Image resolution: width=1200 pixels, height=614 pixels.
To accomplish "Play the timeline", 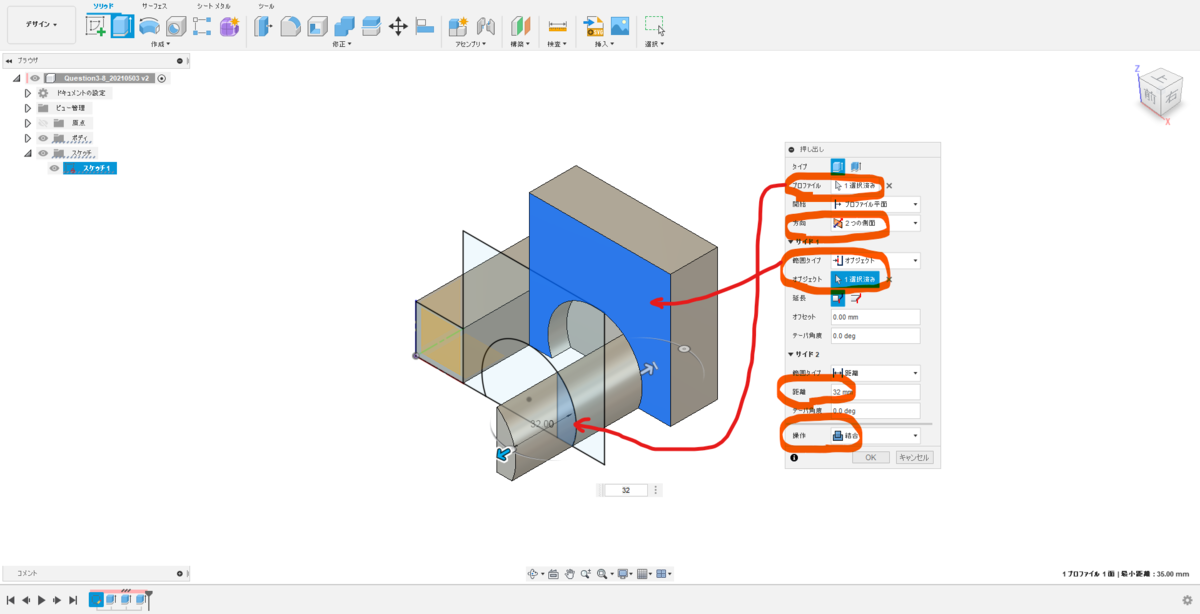I will (42, 600).
